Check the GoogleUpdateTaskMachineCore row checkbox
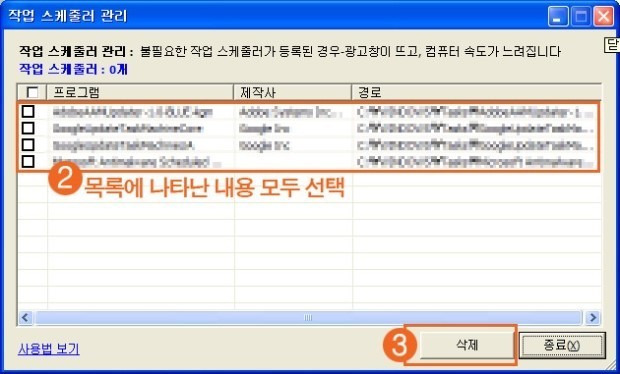This screenshot has height=374, width=620. click(x=28, y=128)
